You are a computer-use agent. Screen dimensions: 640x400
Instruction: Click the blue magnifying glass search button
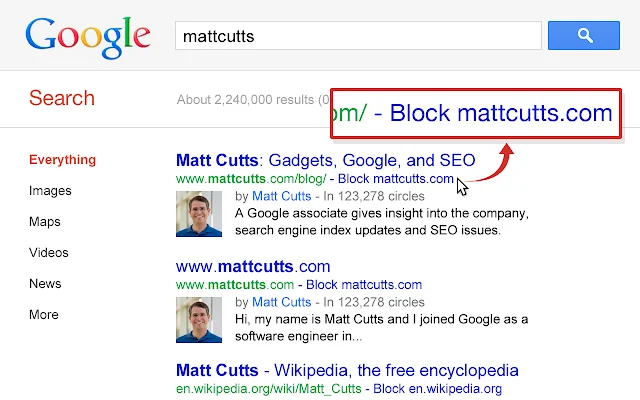click(584, 36)
